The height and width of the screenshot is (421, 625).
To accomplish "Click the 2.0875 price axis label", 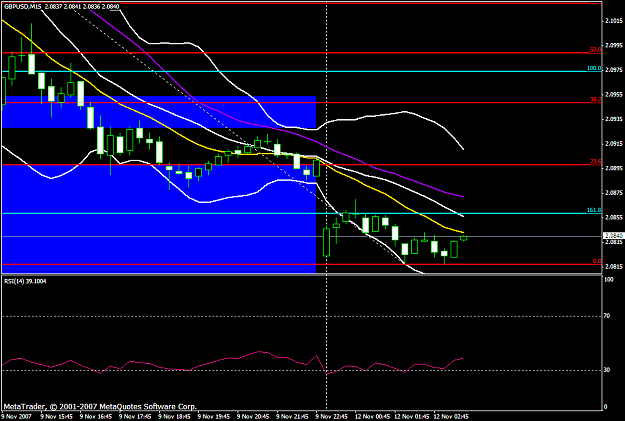I will tap(614, 193).
